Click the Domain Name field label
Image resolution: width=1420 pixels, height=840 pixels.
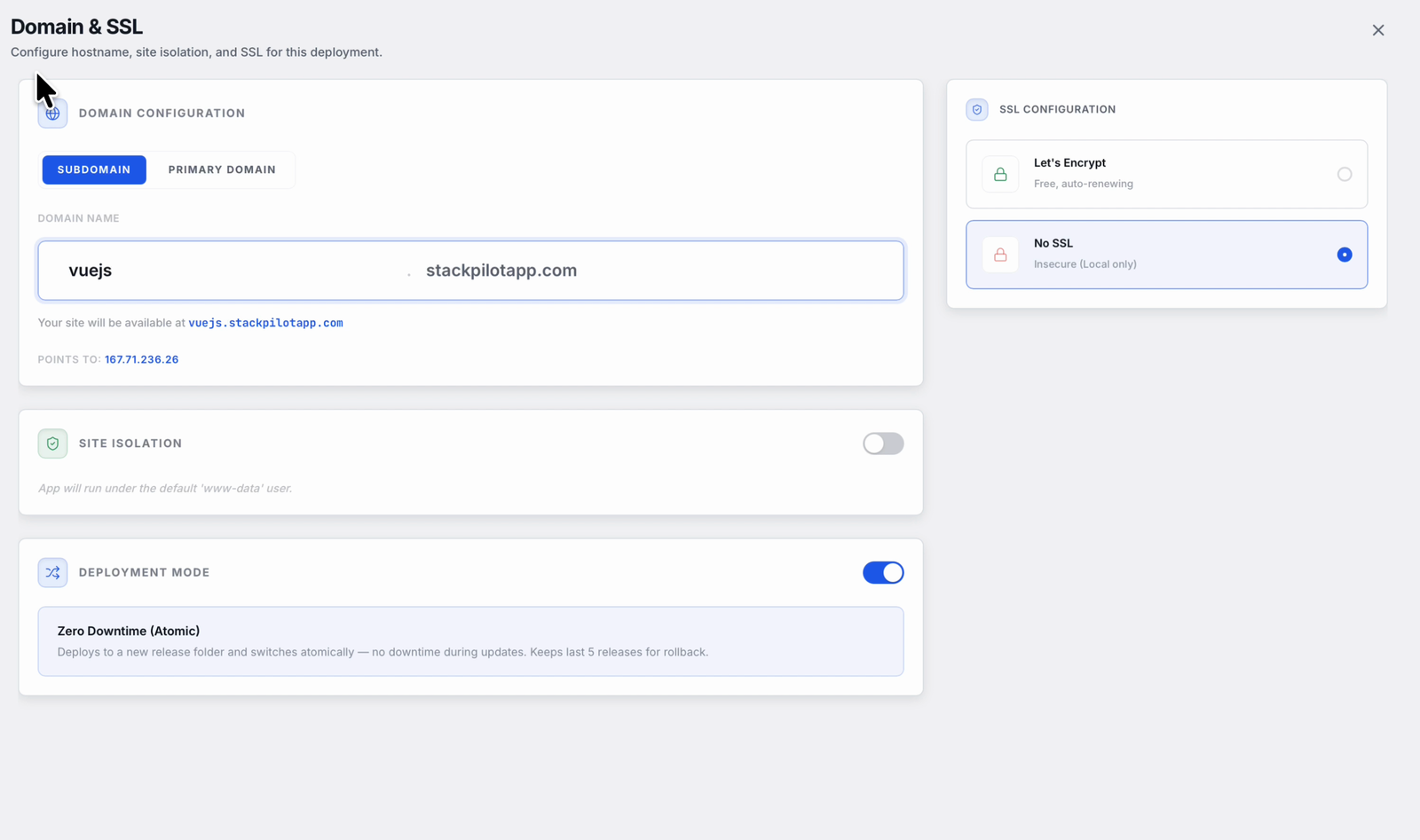pyautogui.click(x=78, y=218)
